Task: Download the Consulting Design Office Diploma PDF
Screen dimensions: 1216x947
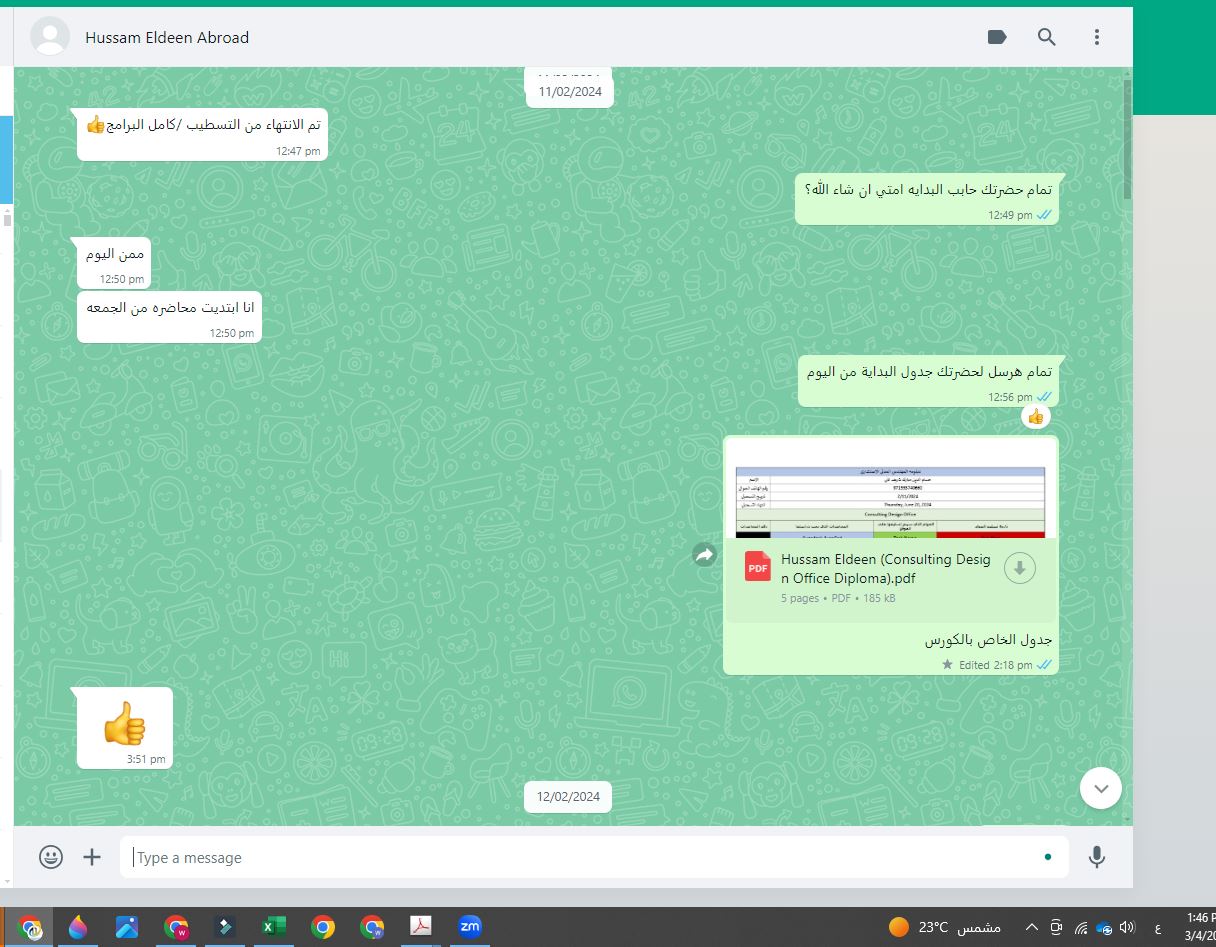Action: (1019, 568)
